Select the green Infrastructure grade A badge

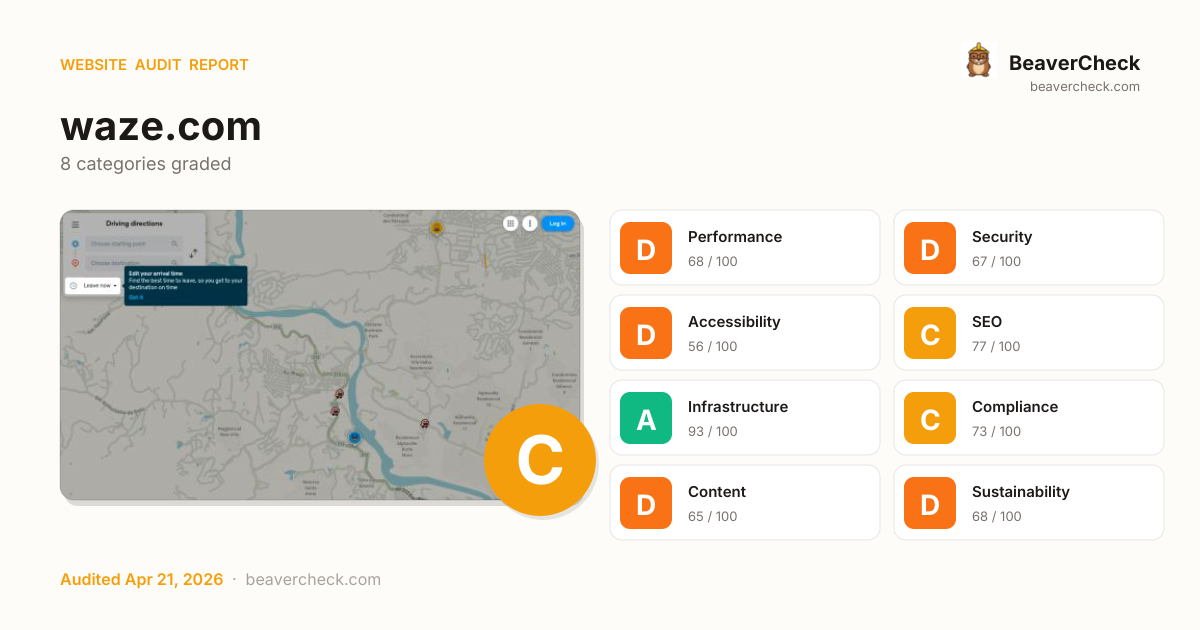pos(646,418)
